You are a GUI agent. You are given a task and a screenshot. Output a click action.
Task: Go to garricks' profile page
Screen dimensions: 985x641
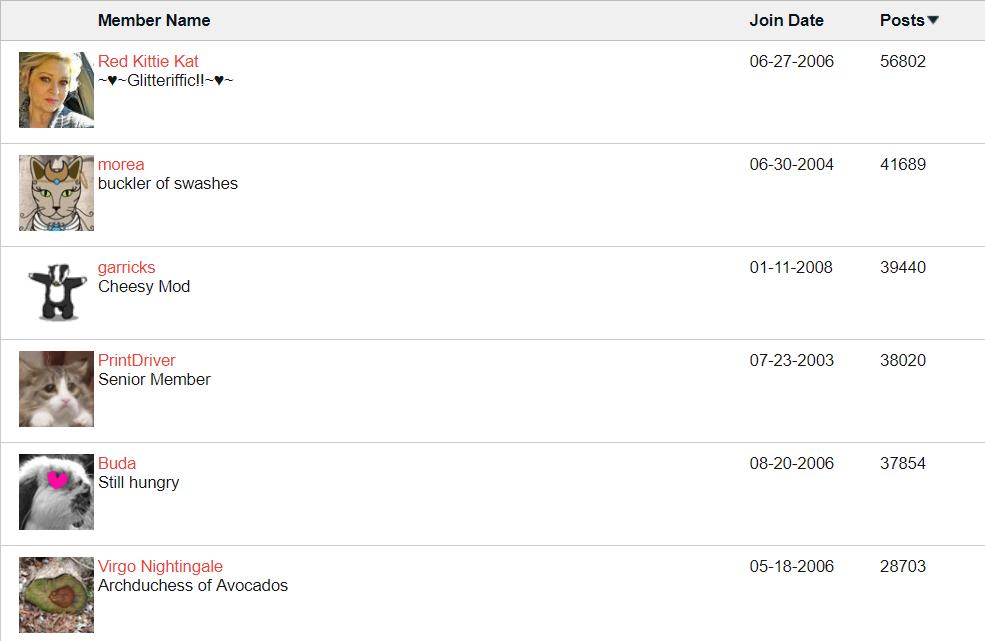click(x=126, y=267)
